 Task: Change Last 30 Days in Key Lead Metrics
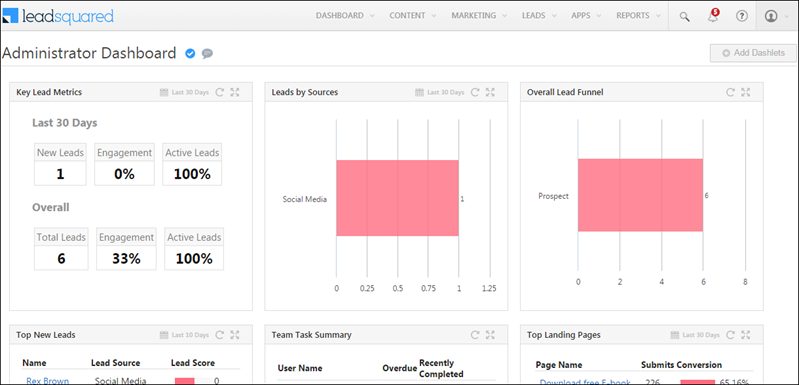190,93
